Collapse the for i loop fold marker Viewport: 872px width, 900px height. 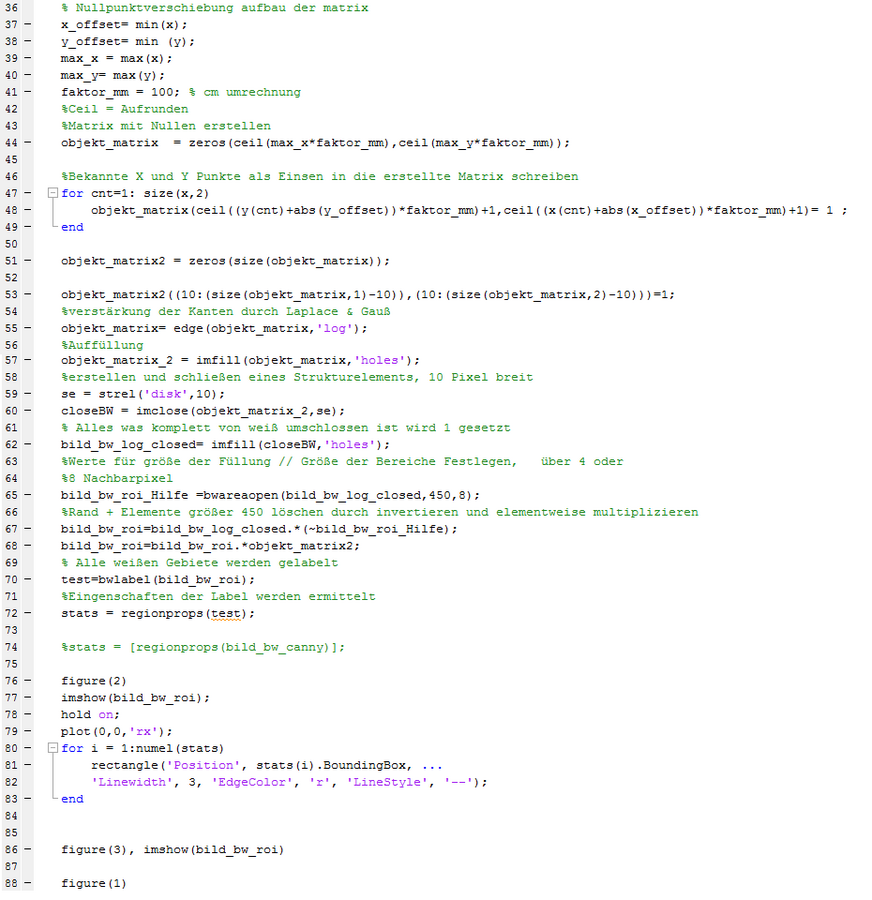52,748
